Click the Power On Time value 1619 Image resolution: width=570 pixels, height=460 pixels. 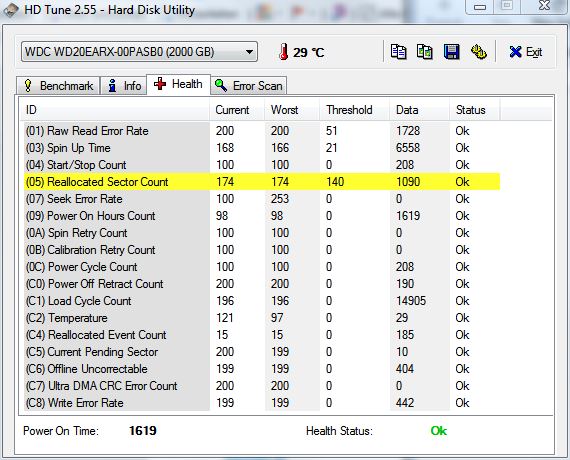coord(142,431)
